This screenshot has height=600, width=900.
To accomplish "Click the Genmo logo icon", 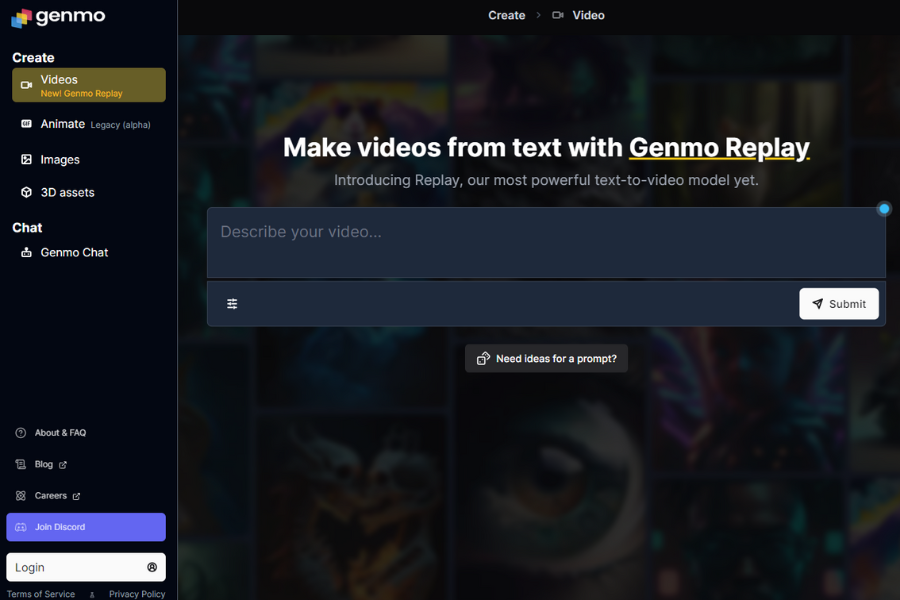I will [x=22, y=16].
